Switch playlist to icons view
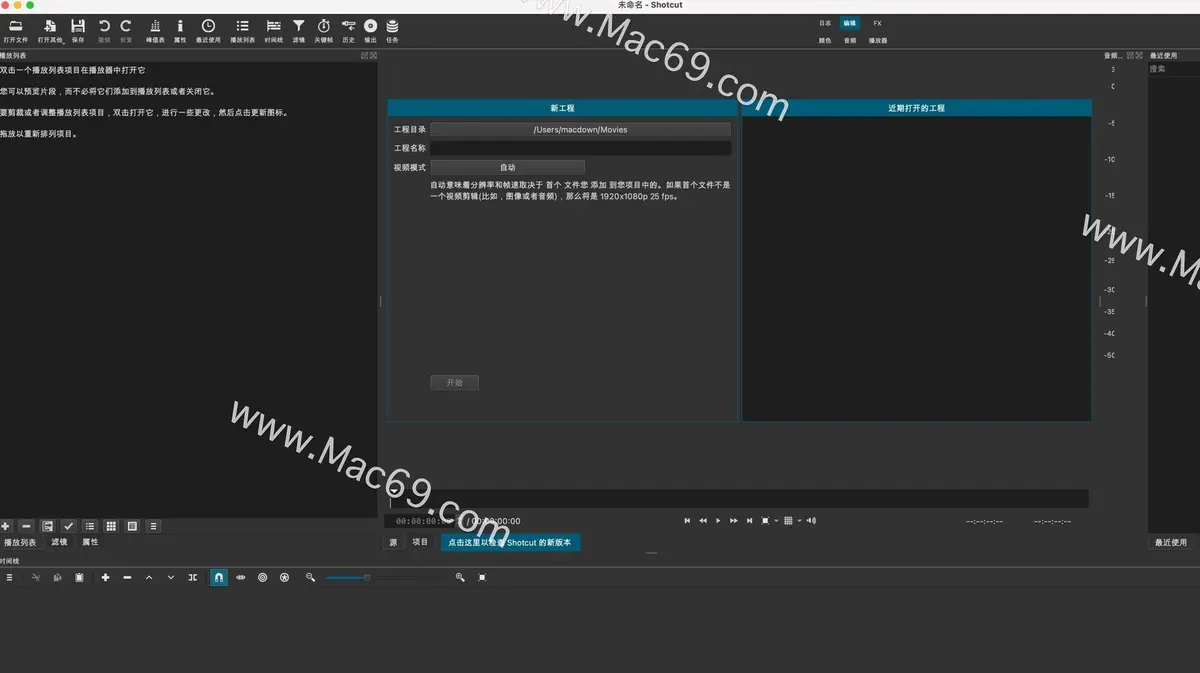 coord(132,526)
